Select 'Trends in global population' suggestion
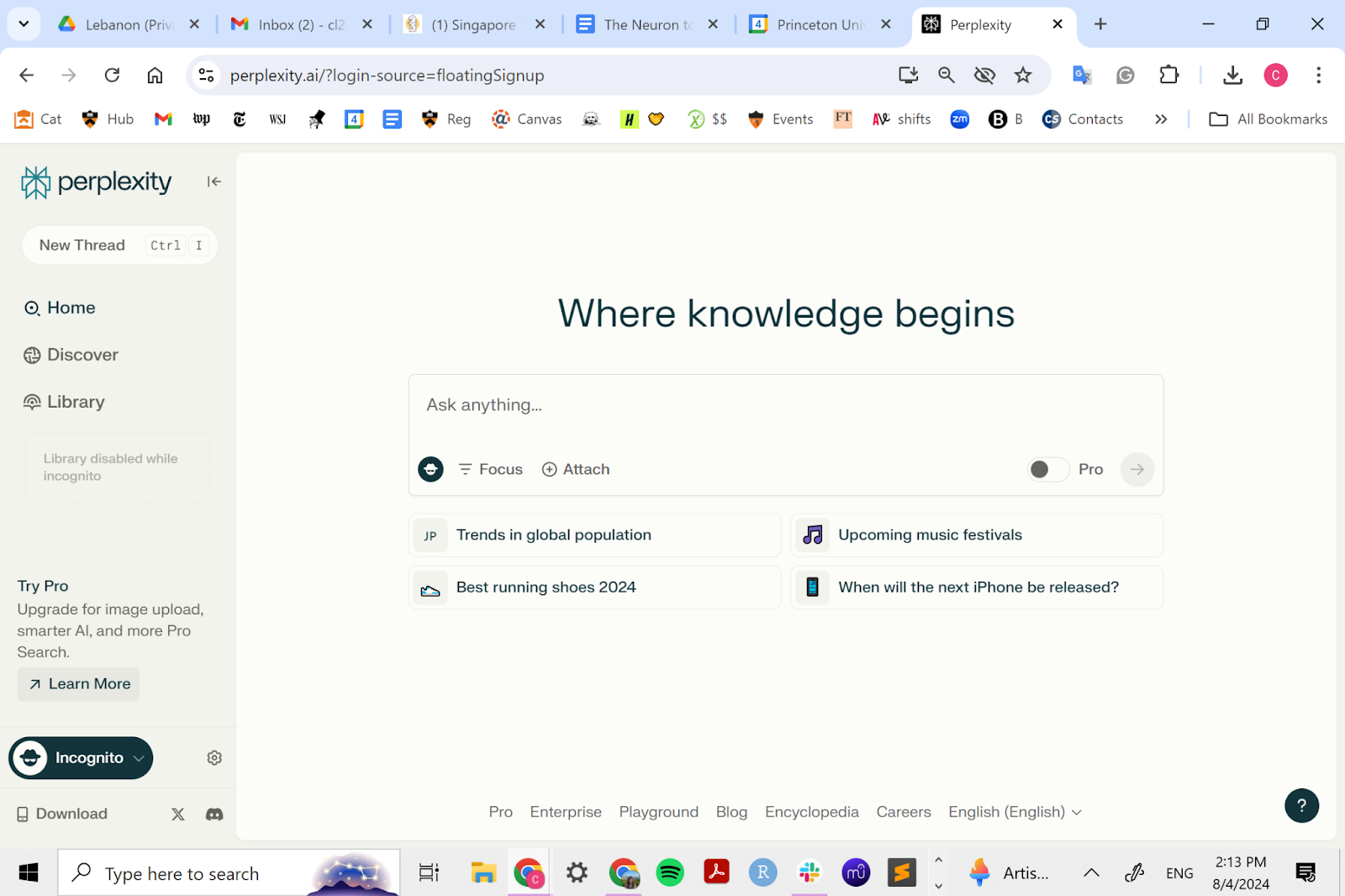1345x896 pixels. (595, 535)
